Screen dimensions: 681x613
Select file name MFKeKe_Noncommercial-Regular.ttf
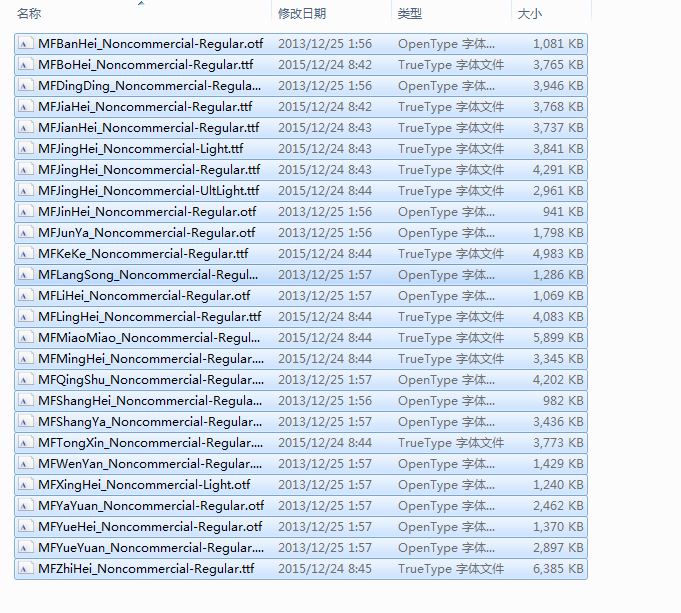[x=143, y=254]
